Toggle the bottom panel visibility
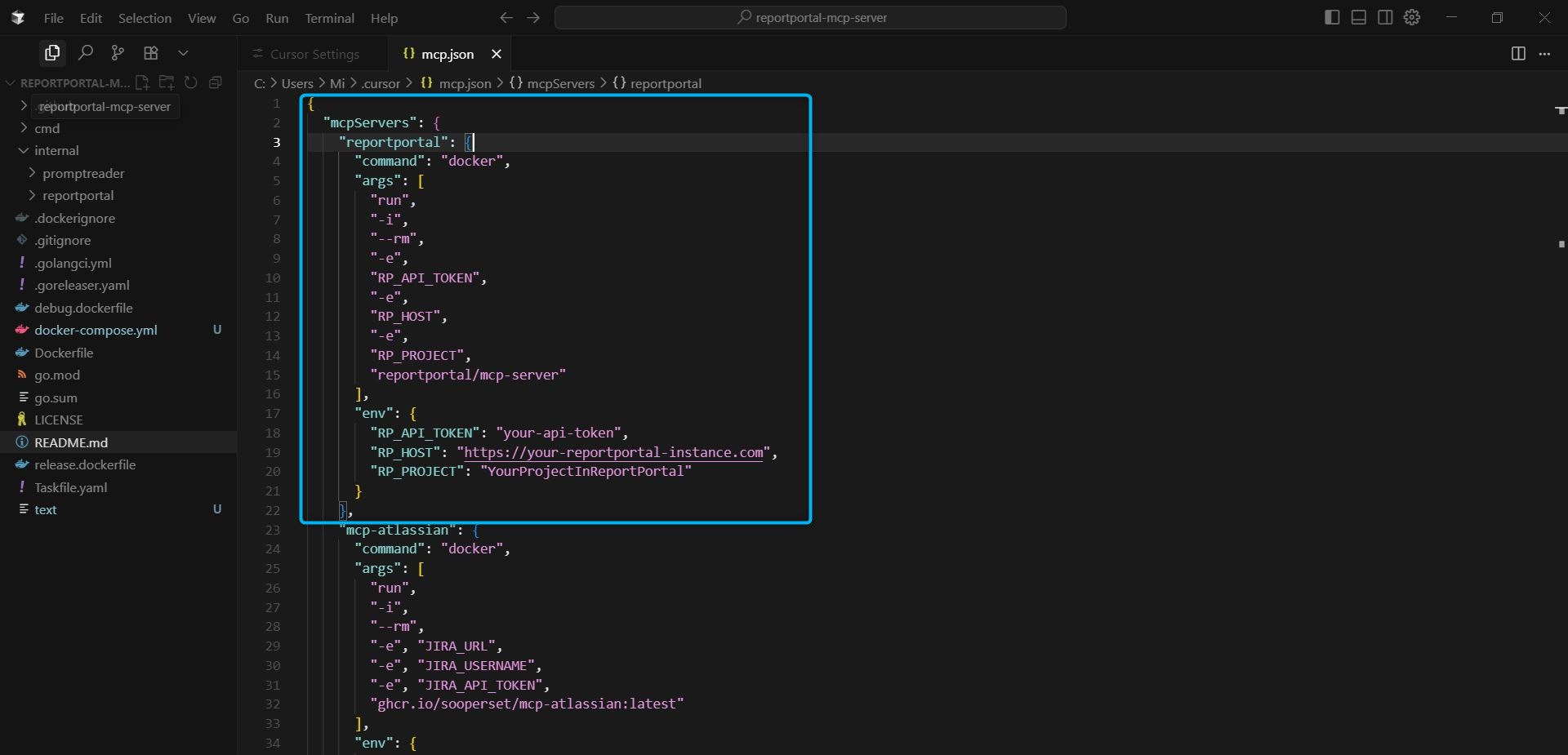 coord(1358,17)
